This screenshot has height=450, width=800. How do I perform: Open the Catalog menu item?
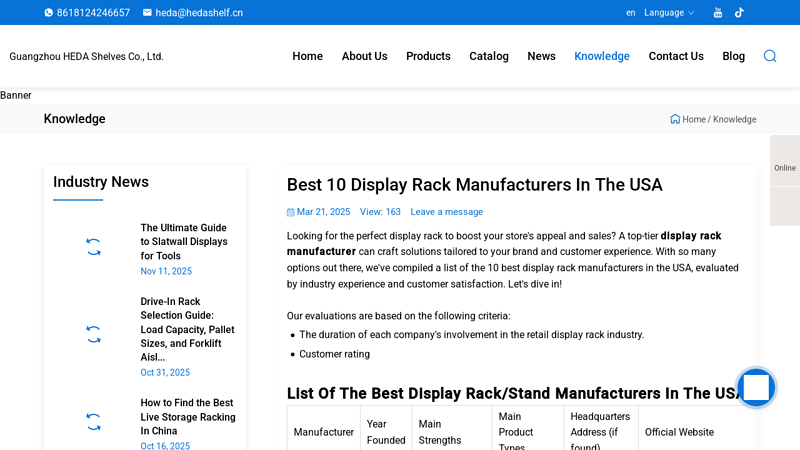(489, 56)
